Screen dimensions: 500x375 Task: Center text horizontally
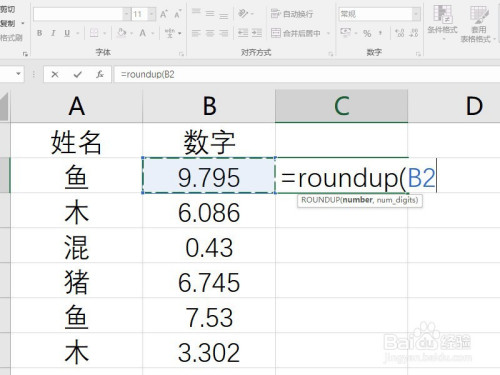click(x=210, y=33)
